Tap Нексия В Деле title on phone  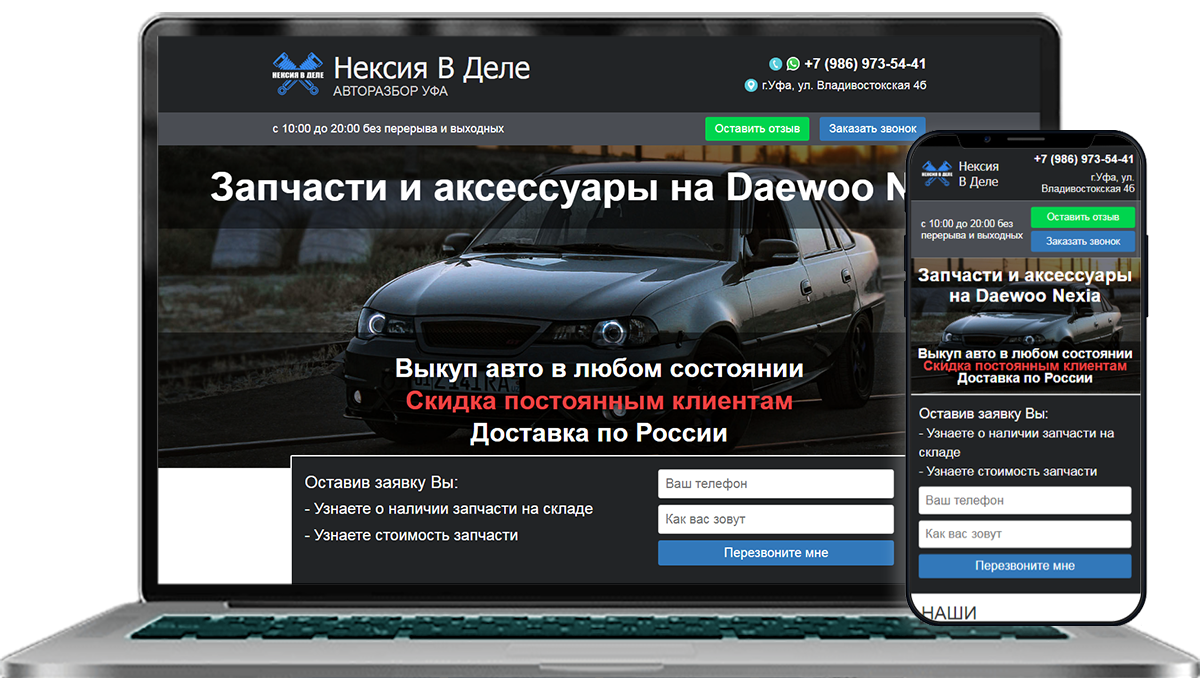[978, 174]
